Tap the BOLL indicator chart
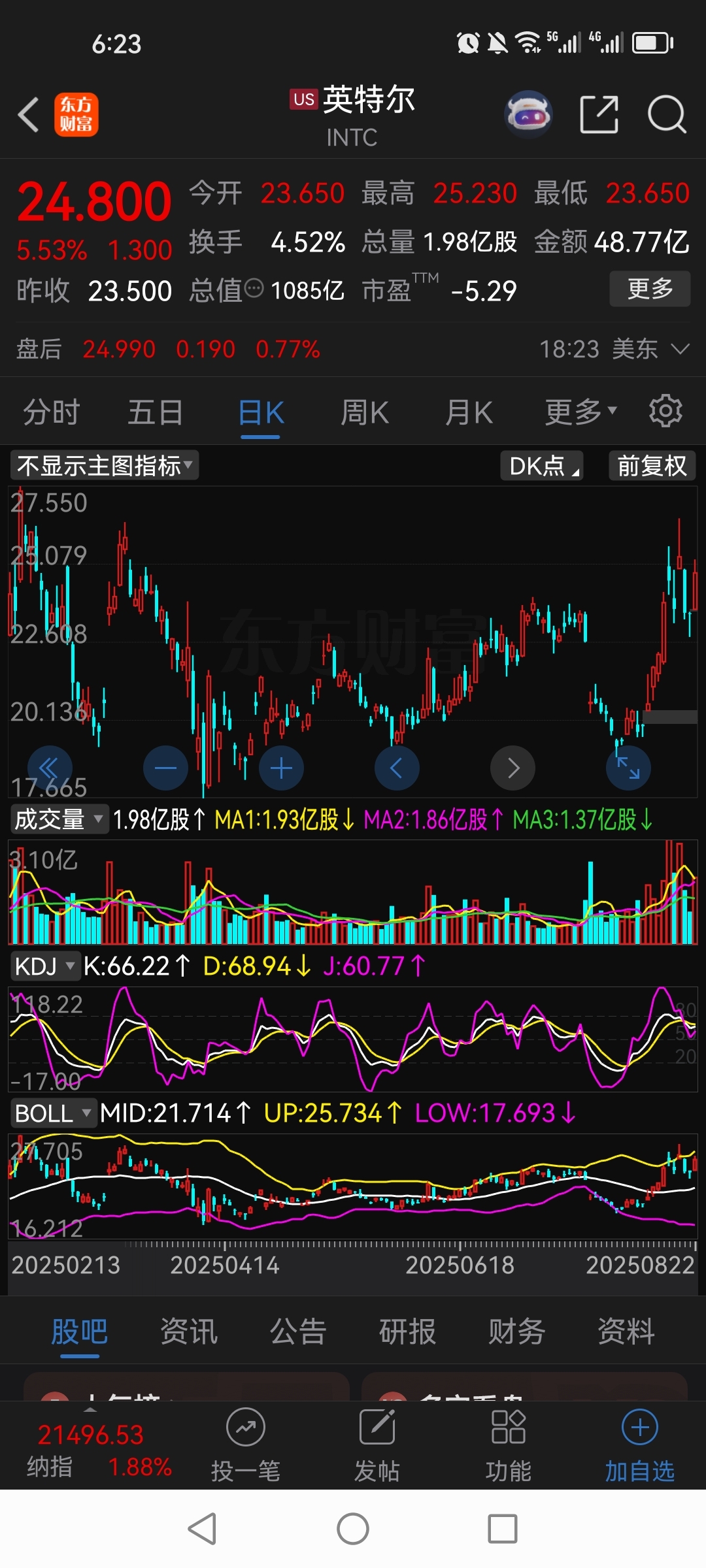The height and width of the screenshot is (1568, 706). [353, 1186]
